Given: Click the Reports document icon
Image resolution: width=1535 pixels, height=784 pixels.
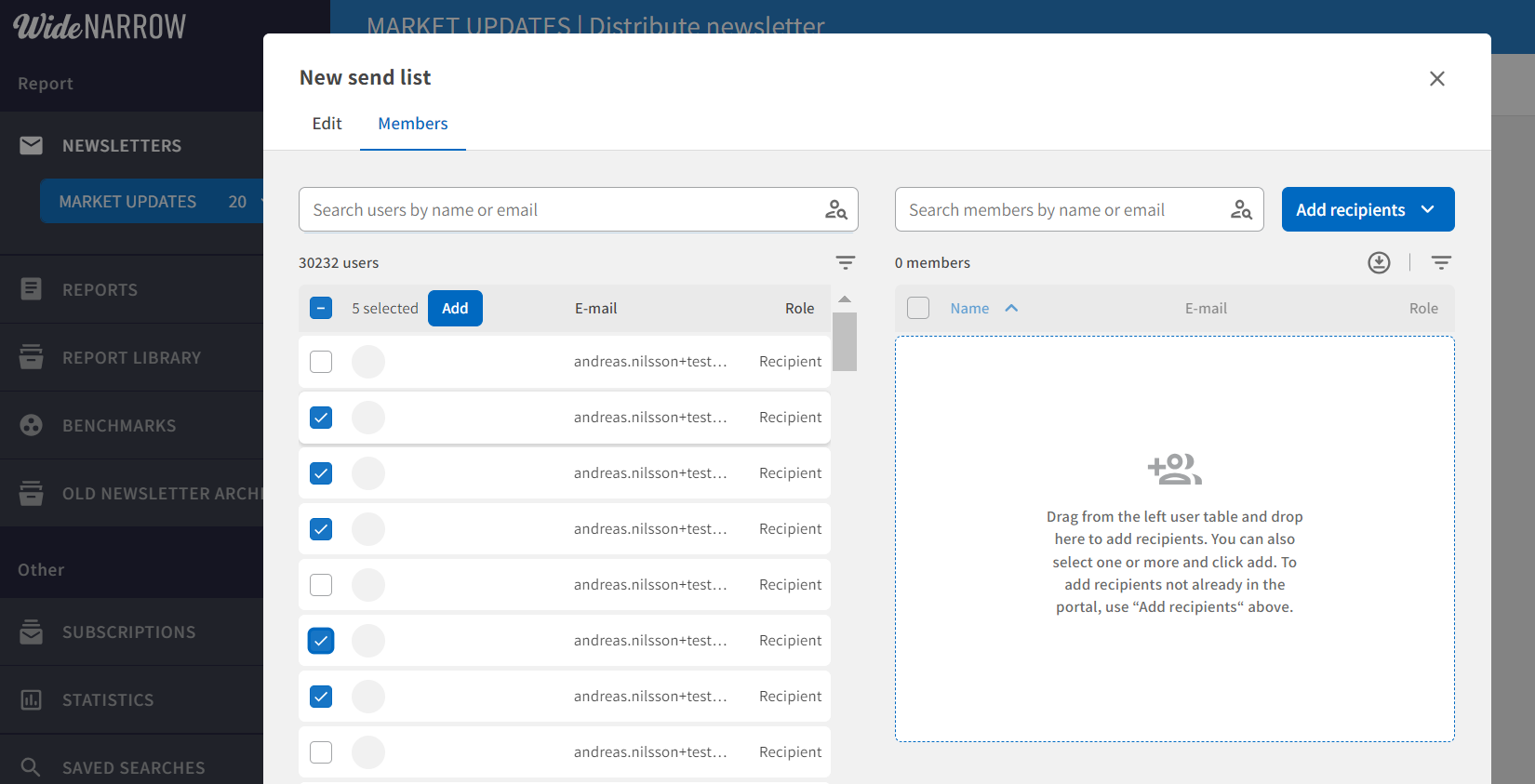Looking at the screenshot, I should (31, 289).
